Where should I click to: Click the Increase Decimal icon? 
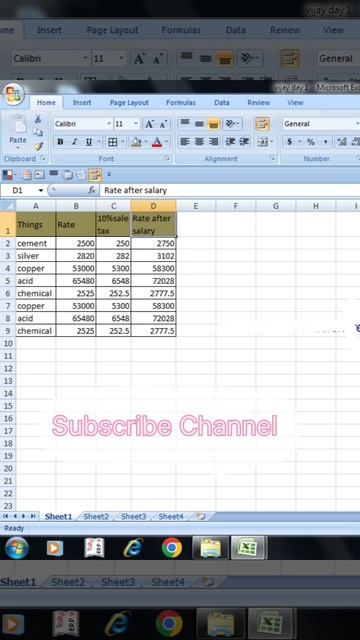coord(341,142)
